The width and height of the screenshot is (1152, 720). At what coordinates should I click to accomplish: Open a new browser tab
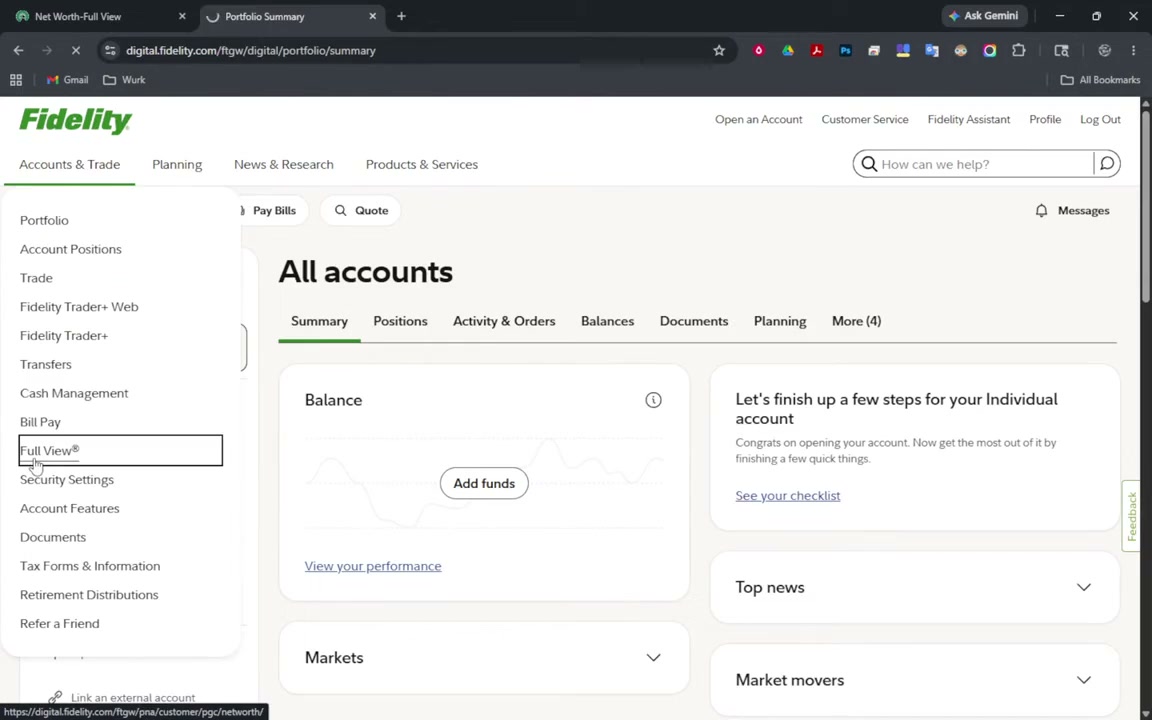tap(401, 16)
